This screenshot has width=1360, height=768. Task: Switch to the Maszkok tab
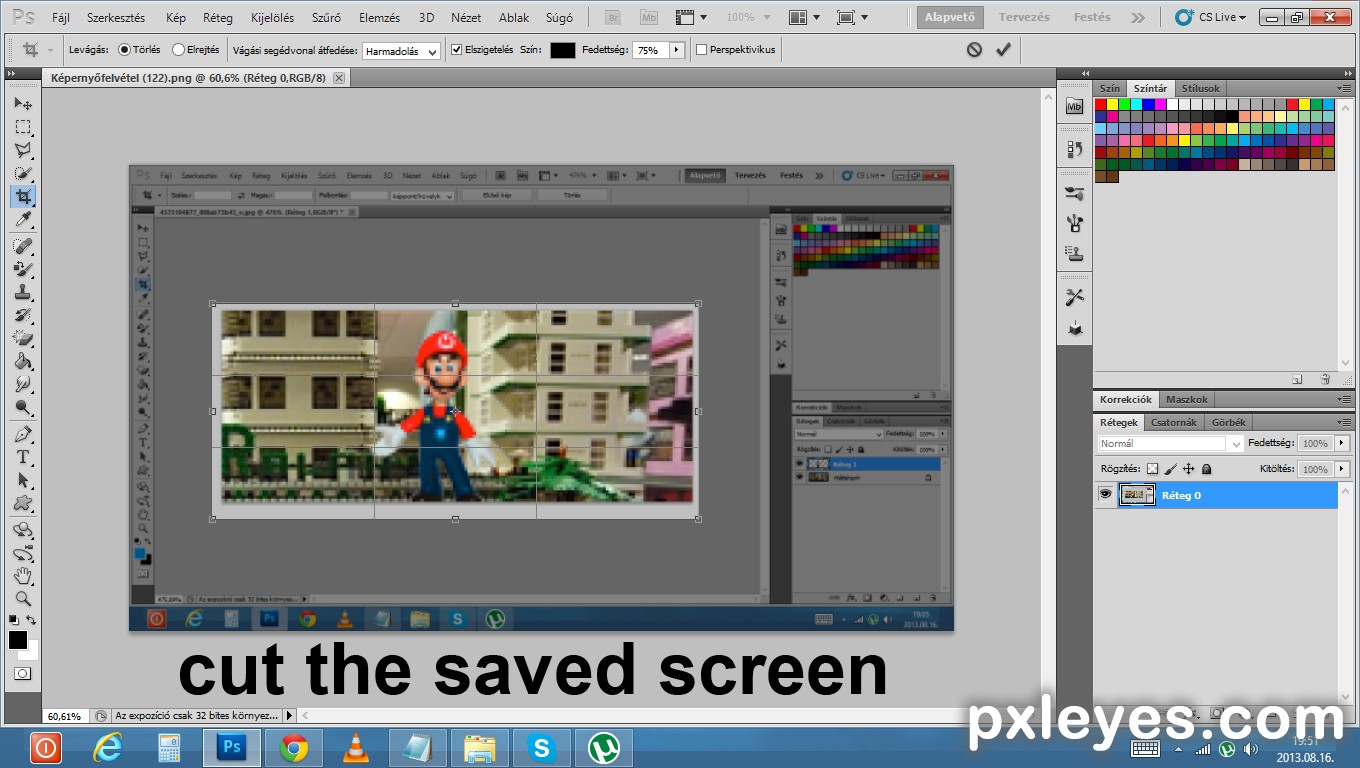(1186, 399)
